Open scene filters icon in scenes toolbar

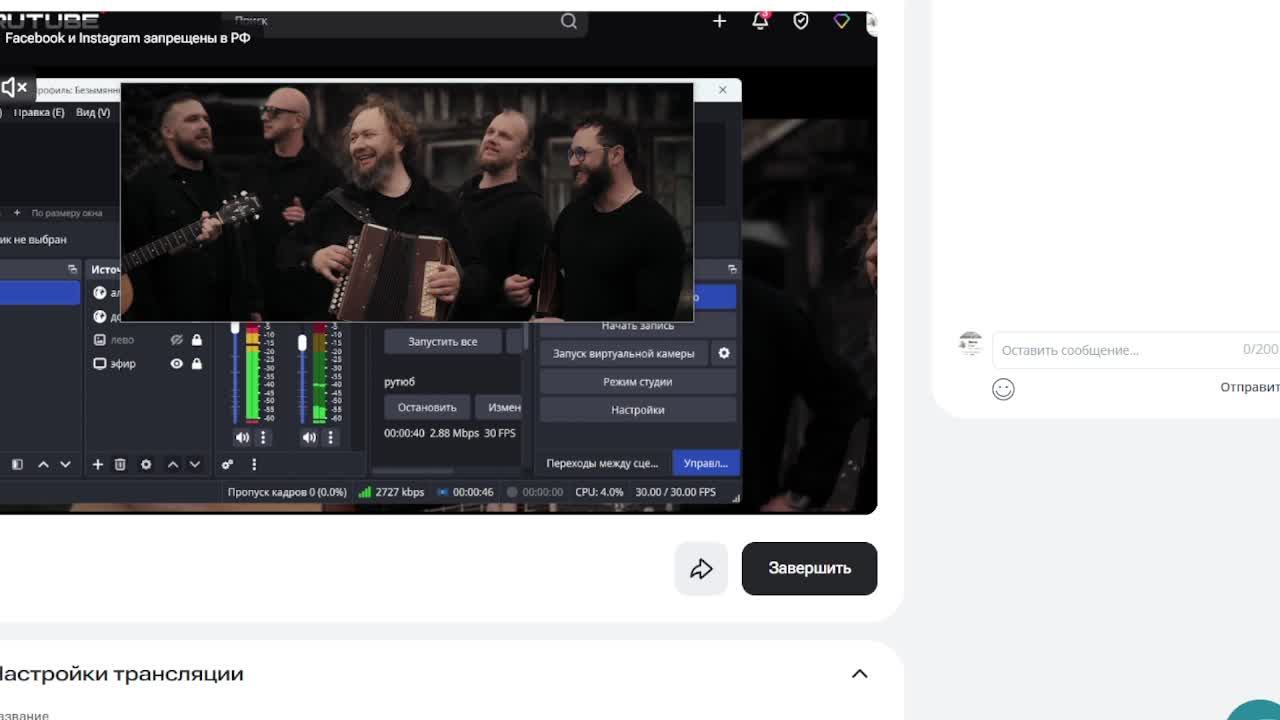(17, 464)
